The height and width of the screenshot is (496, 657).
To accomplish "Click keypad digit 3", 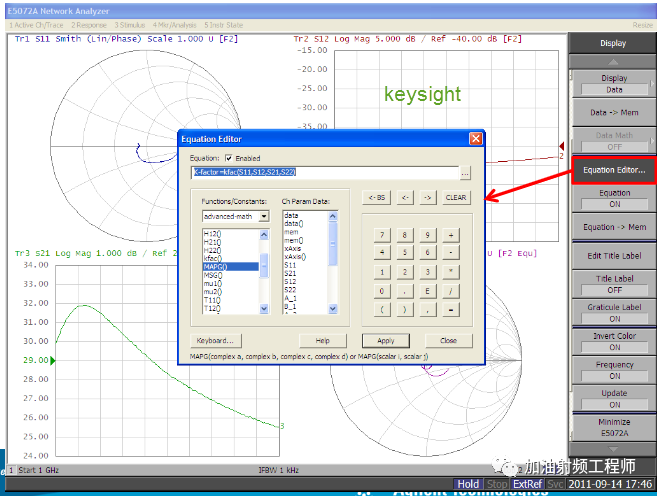I will (x=427, y=272).
